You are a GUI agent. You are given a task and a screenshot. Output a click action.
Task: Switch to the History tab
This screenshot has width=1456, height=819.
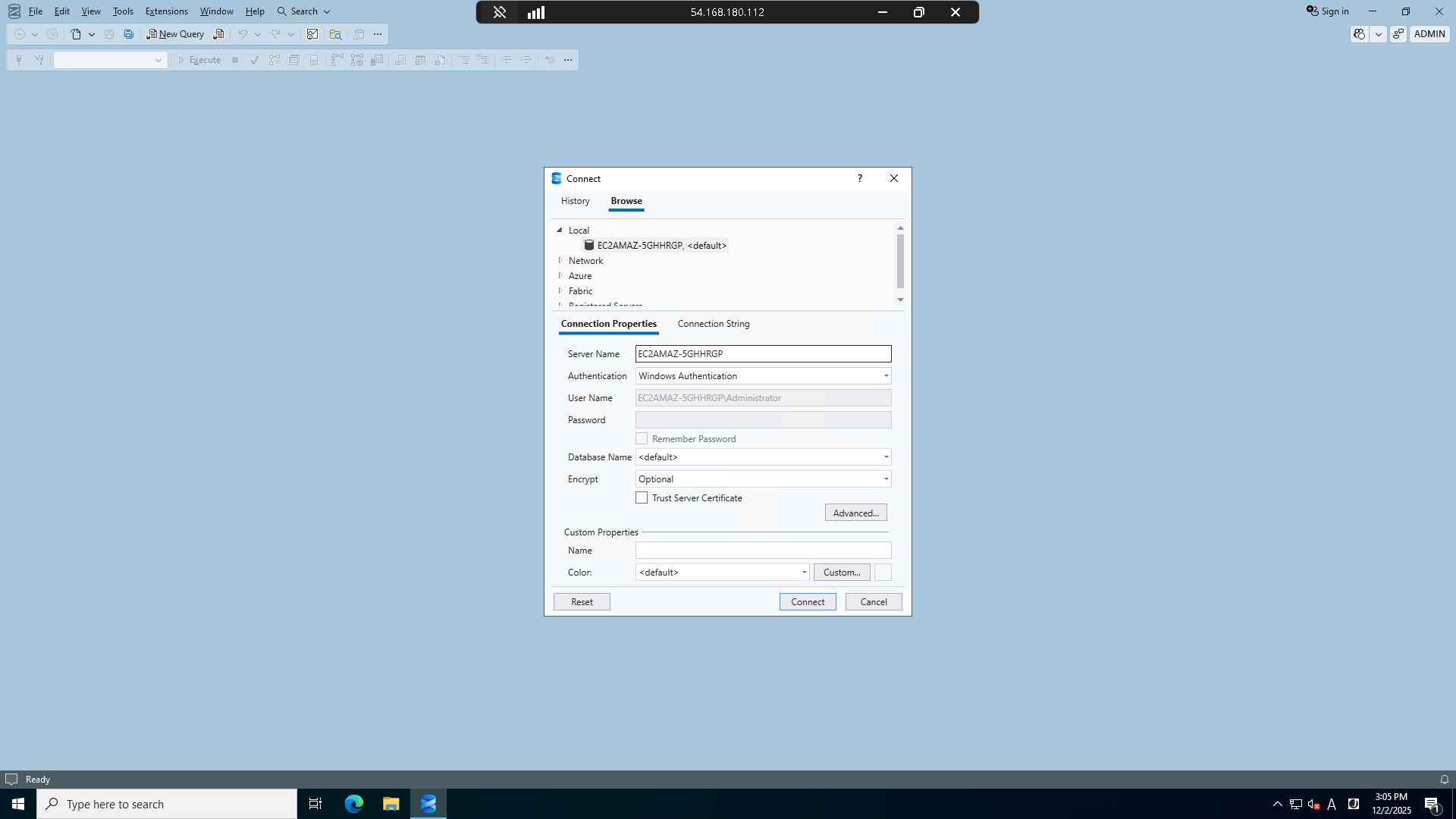click(x=575, y=201)
